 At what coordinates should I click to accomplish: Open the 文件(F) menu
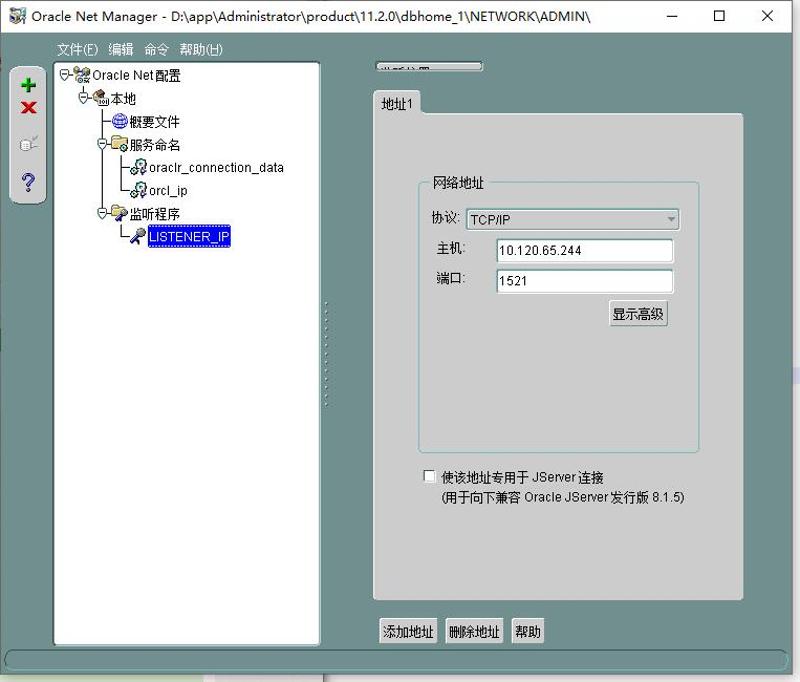pyautogui.click(x=77, y=50)
